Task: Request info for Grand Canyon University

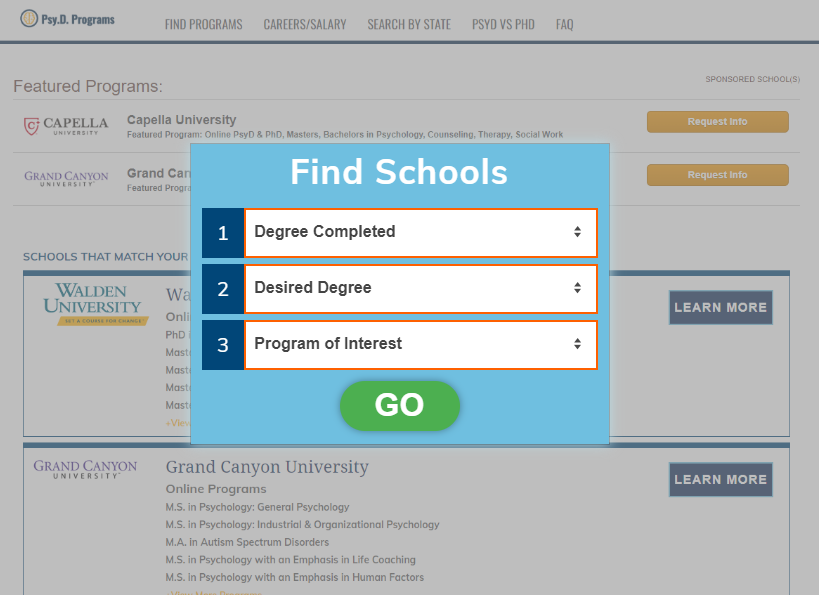Action: coord(718,175)
